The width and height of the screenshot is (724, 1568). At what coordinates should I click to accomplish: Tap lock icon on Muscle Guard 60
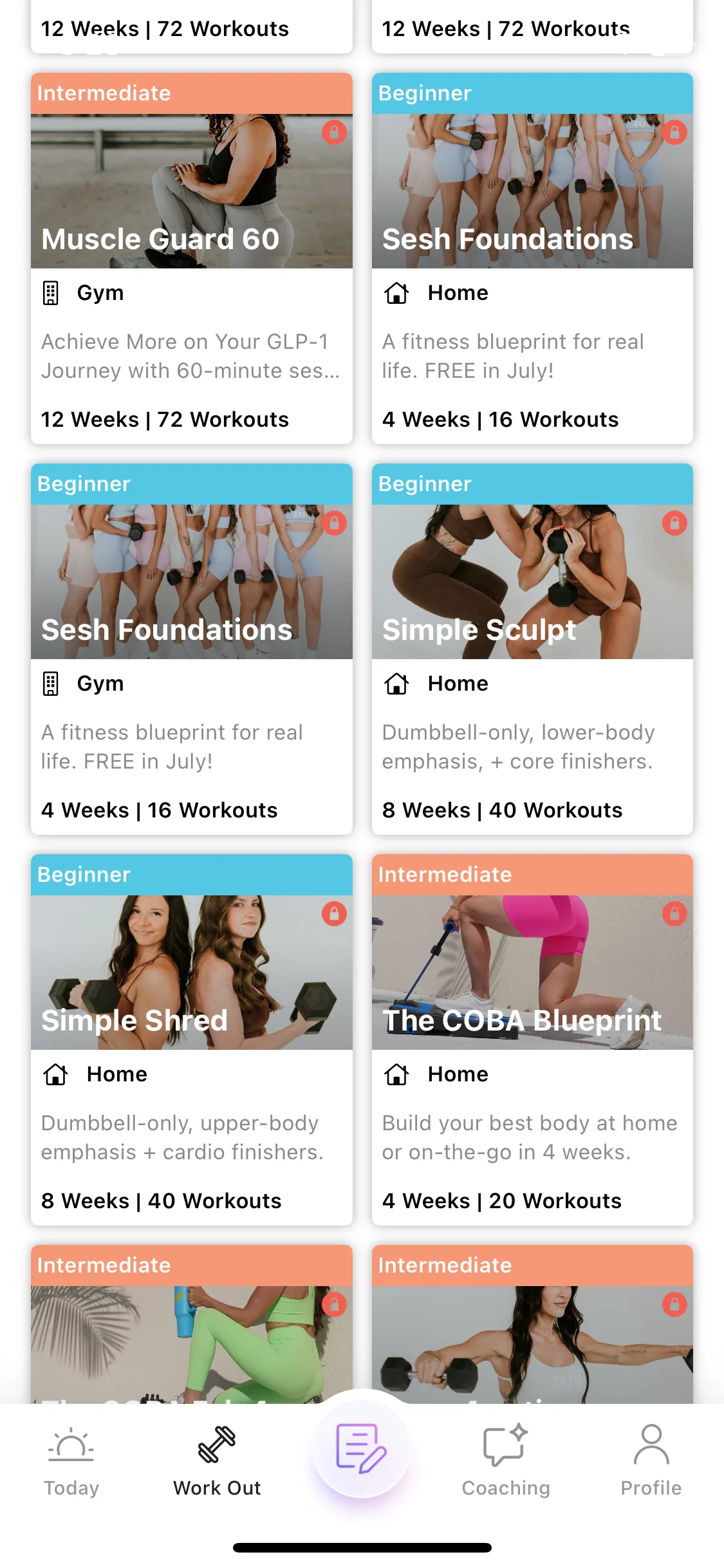pyautogui.click(x=334, y=133)
